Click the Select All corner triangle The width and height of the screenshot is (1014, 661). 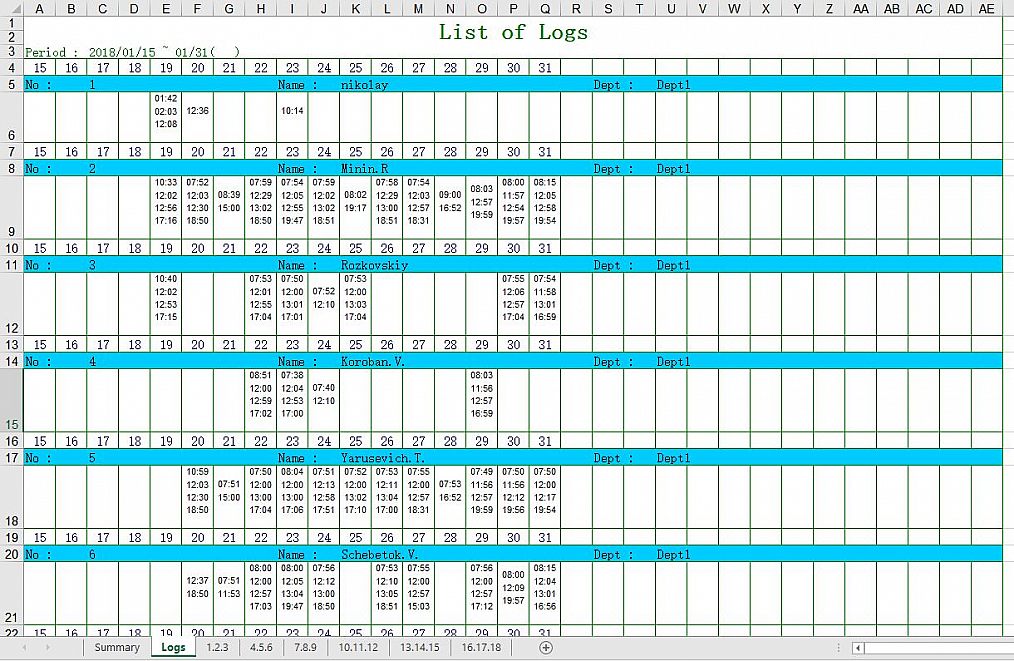pos(11,9)
